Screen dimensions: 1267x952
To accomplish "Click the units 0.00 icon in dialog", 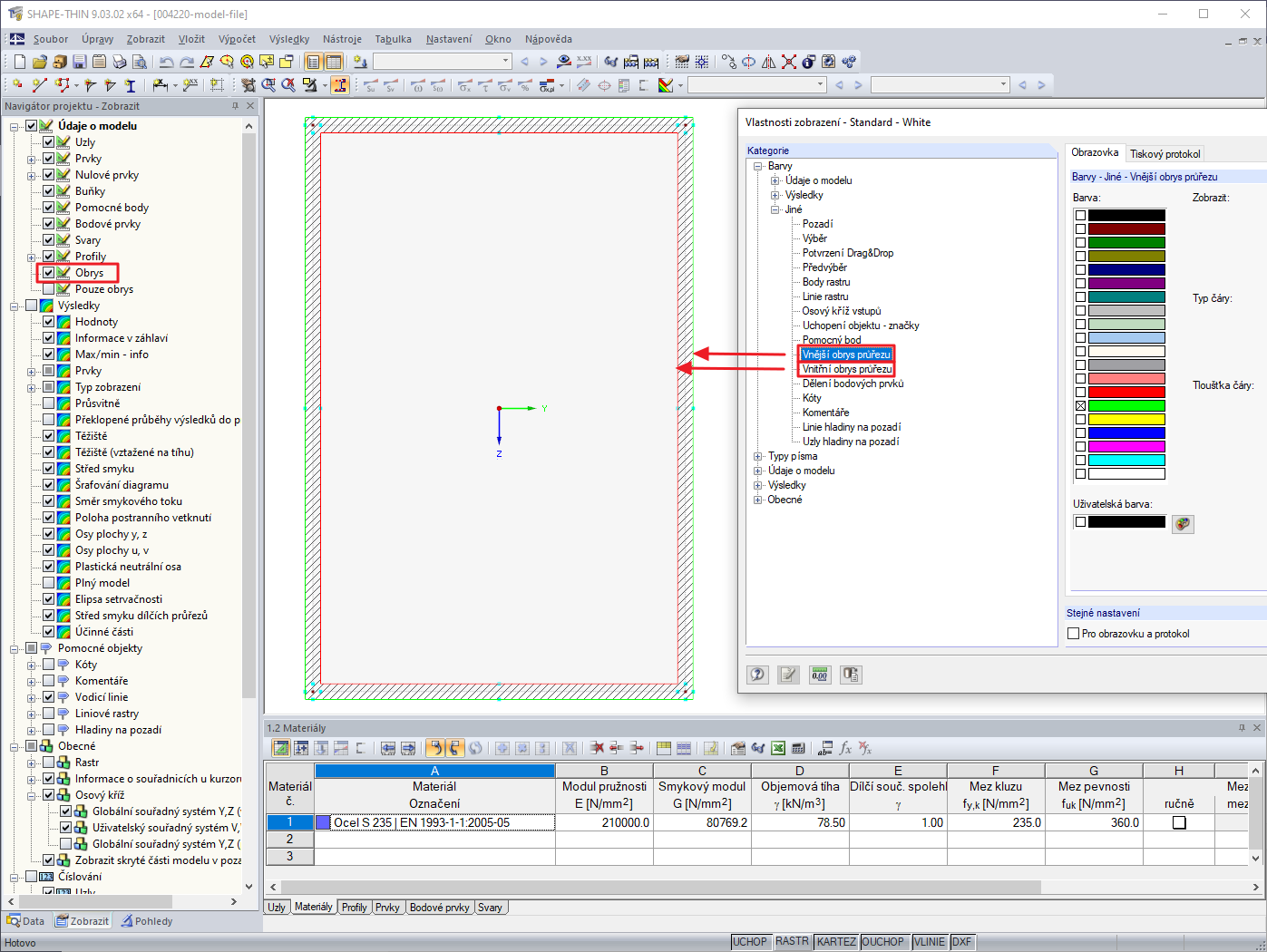I will pos(820,675).
